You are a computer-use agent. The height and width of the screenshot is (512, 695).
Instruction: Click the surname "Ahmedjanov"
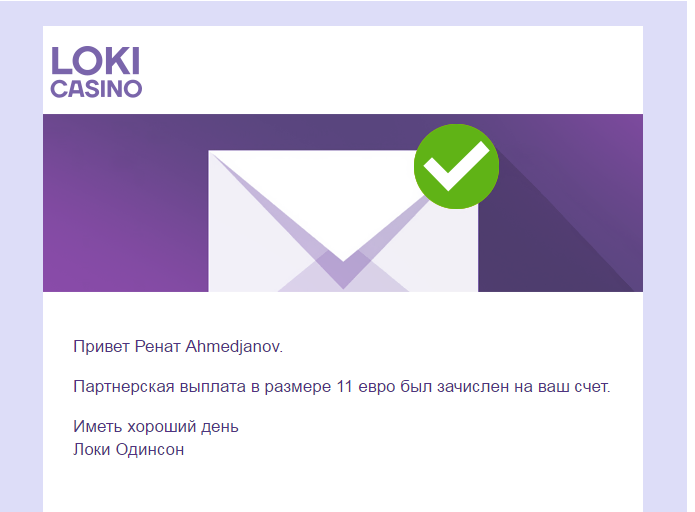[x=235, y=347]
